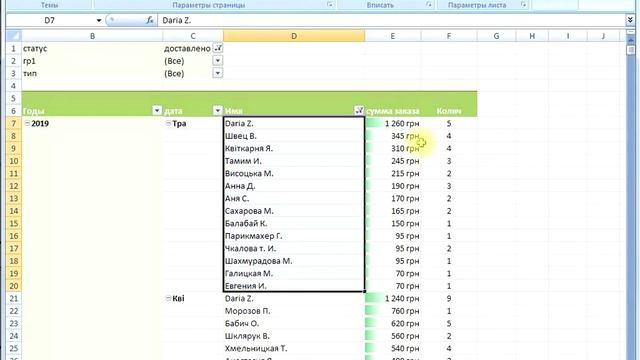
Task: Select column D header
Action: click(294, 36)
